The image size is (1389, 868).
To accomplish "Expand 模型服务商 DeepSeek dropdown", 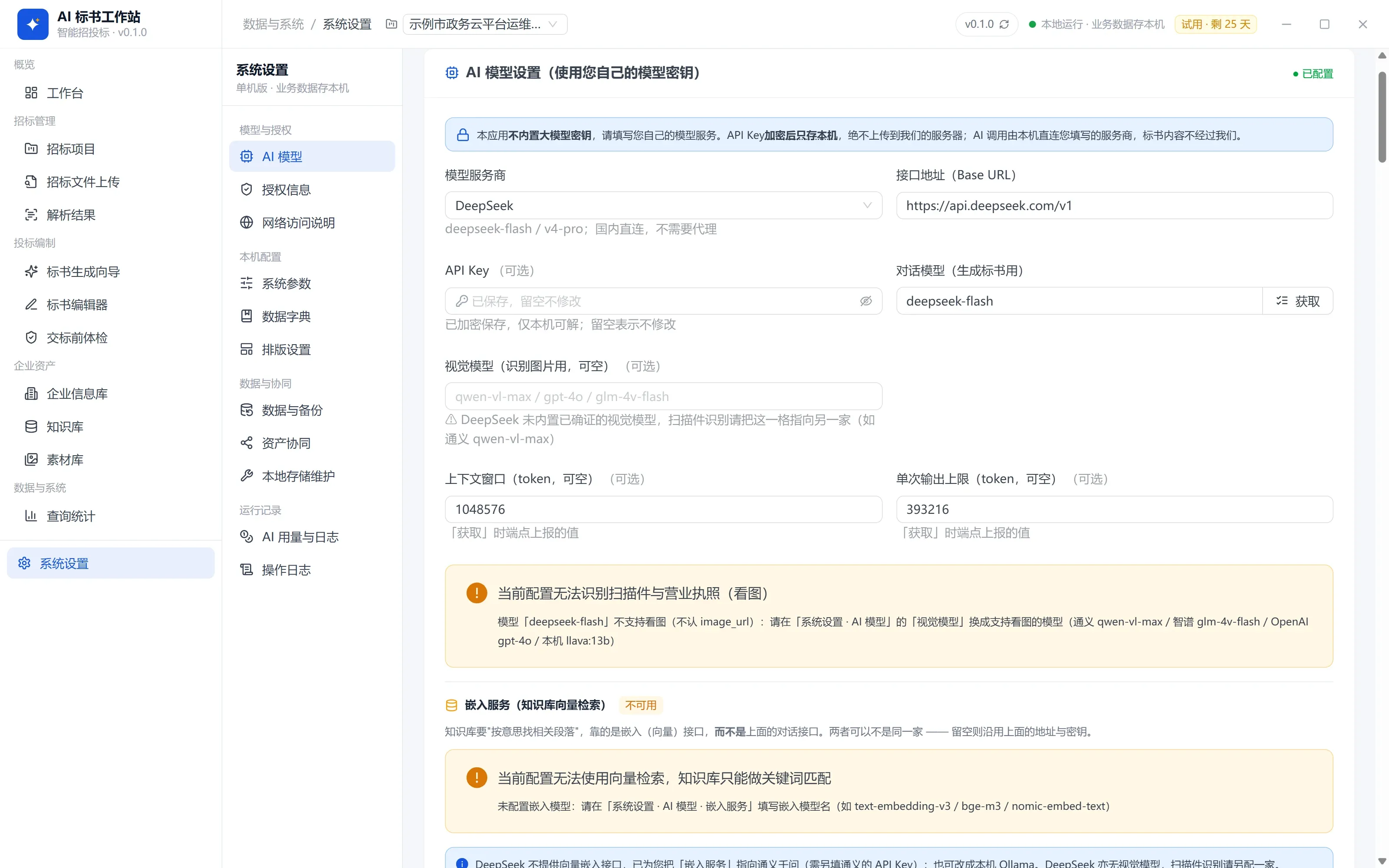I will (x=663, y=206).
